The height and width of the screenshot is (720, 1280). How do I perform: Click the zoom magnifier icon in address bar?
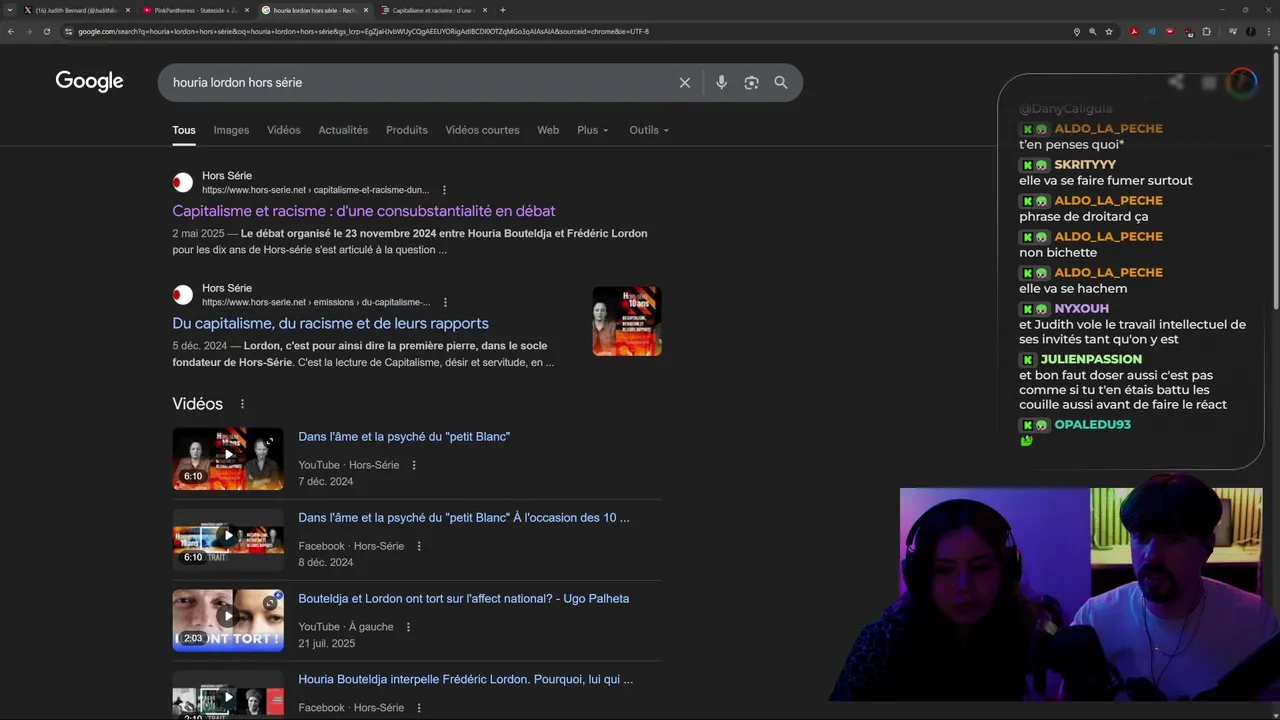coord(1092,31)
